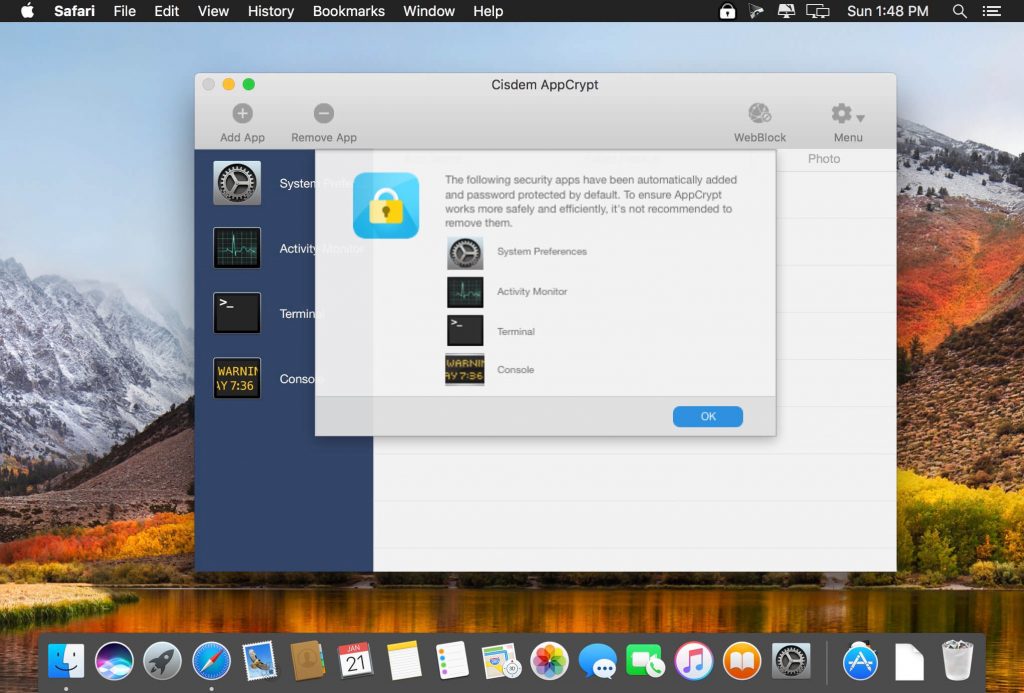Image resolution: width=1024 pixels, height=693 pixels.
Task: Click the Add App toolbar icon
Action: tap(241, 112)
